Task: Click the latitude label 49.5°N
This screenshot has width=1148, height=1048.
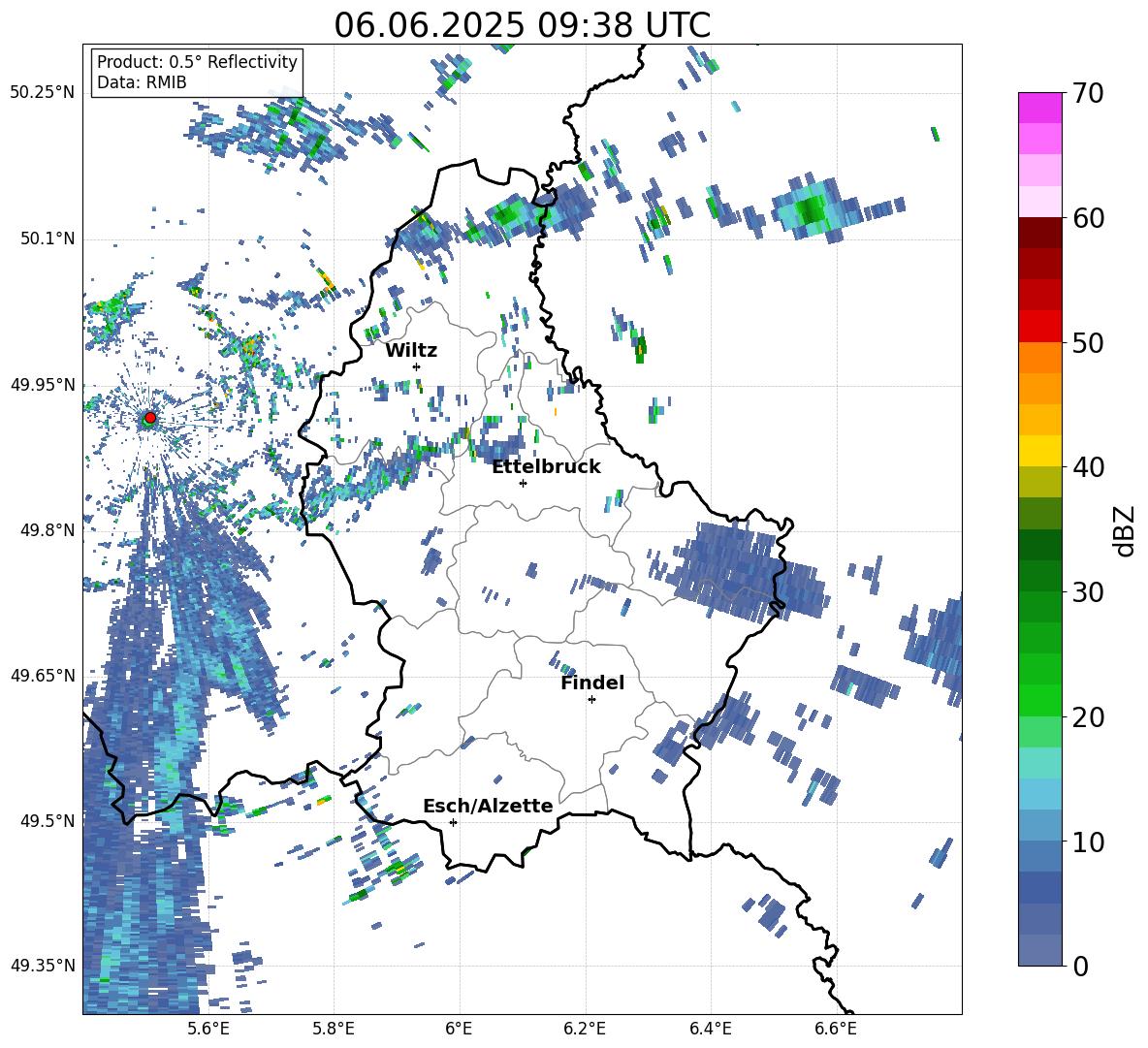Action: (x=47, y=821)
